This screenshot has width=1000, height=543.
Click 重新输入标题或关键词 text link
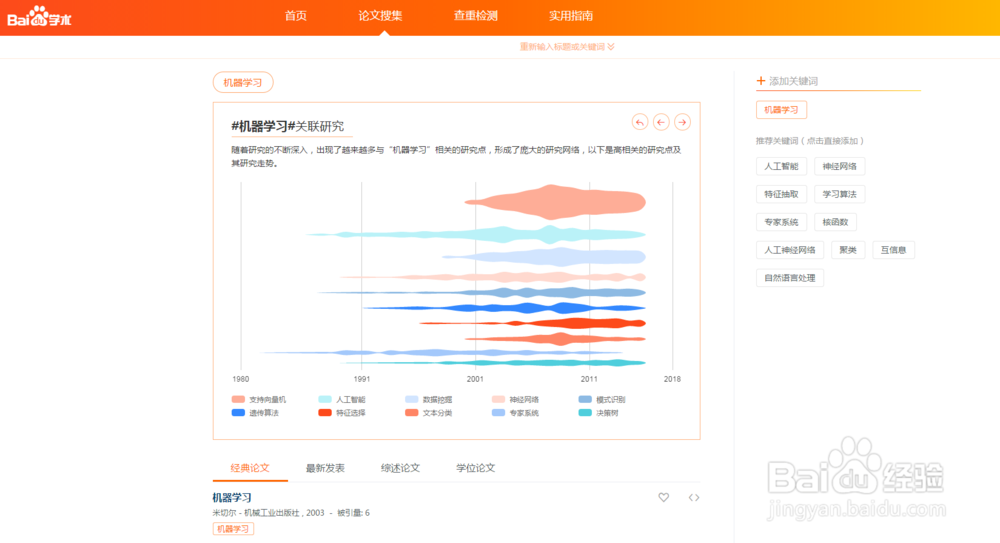(x=562, y=47)
